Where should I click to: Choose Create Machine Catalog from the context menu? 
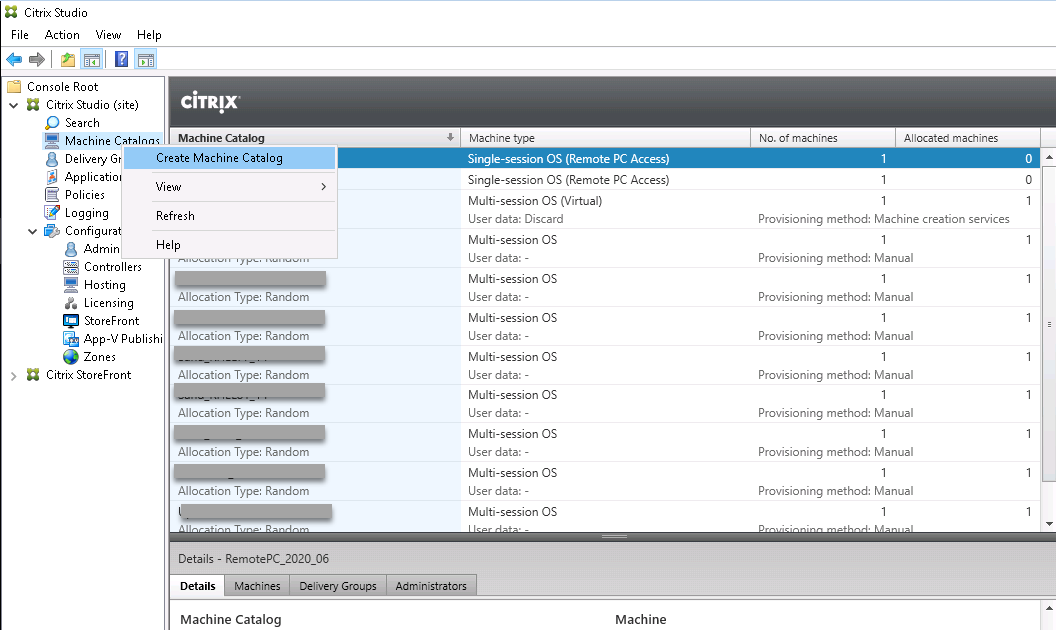[219, 158]
